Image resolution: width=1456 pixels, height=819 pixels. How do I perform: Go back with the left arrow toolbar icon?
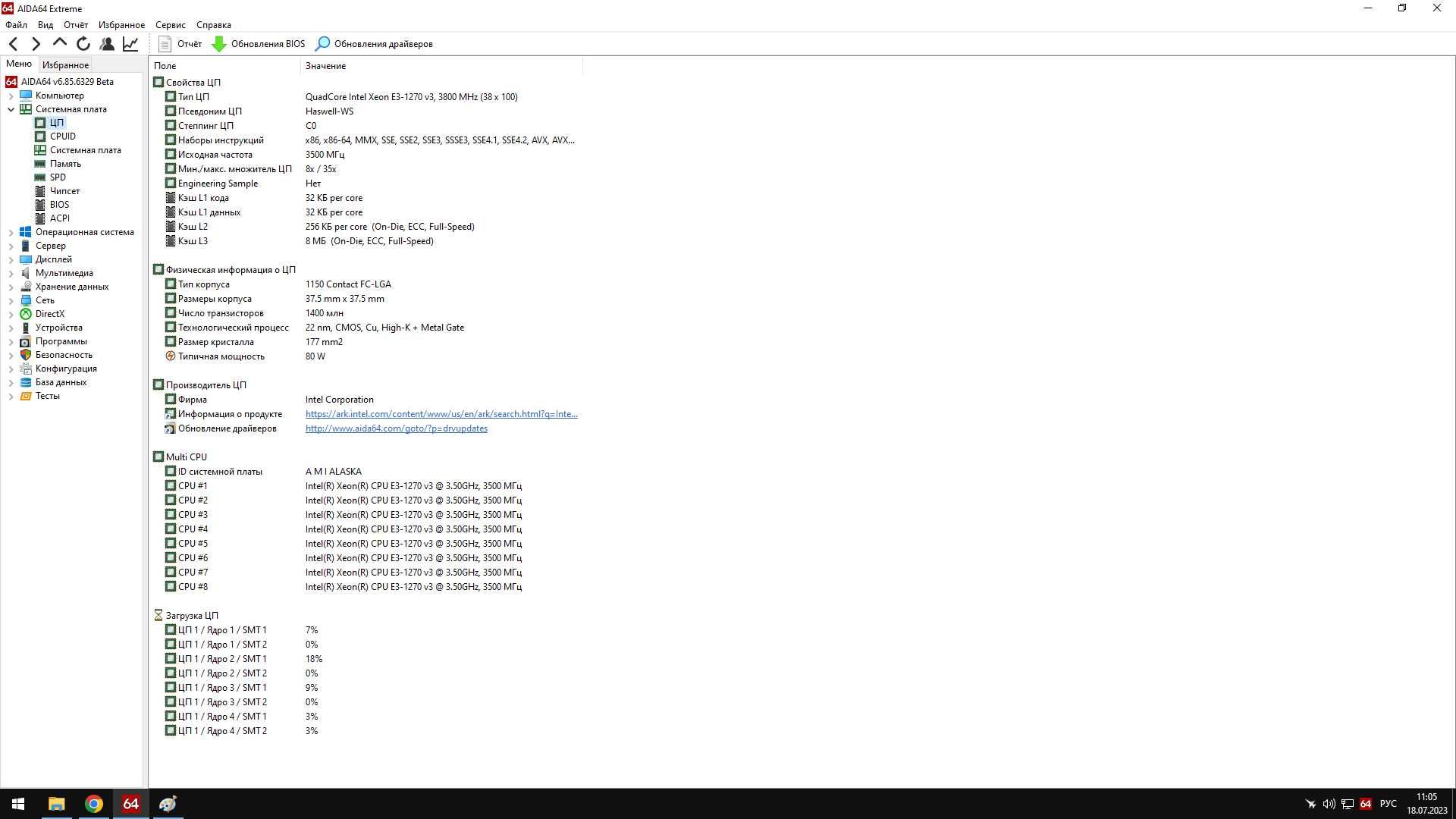point(13,44)
